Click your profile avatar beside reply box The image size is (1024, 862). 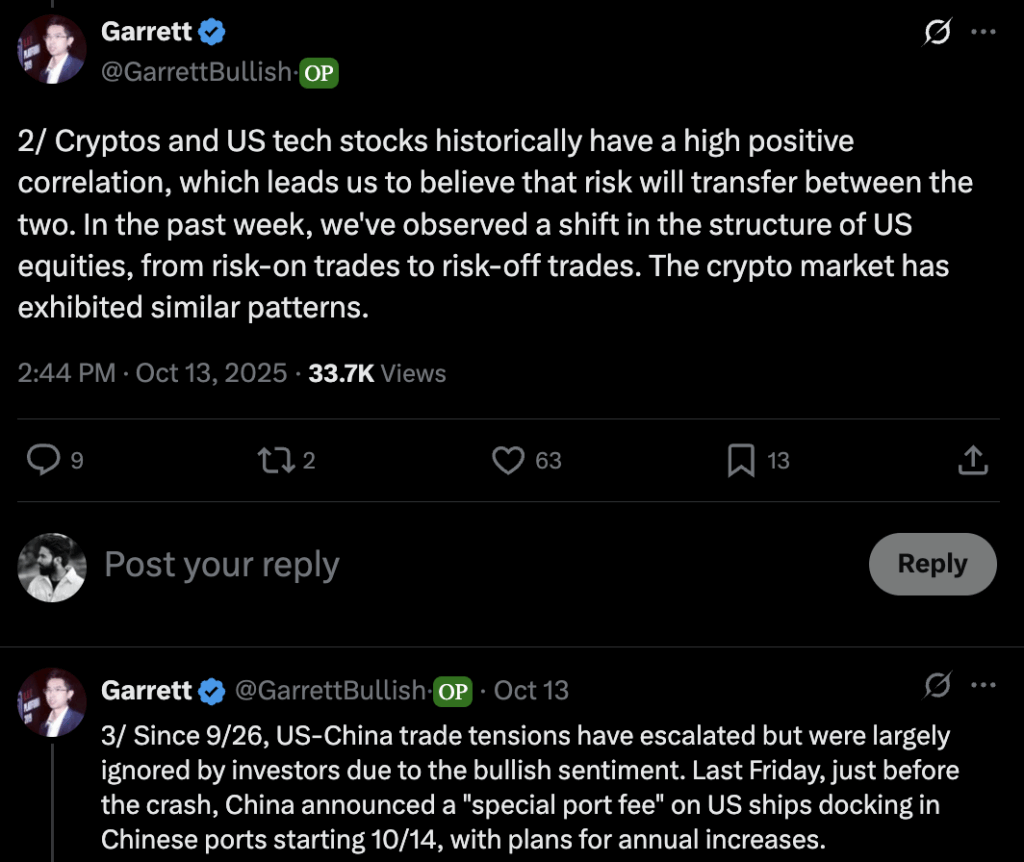pyautogui.click(x=51, y=567)
